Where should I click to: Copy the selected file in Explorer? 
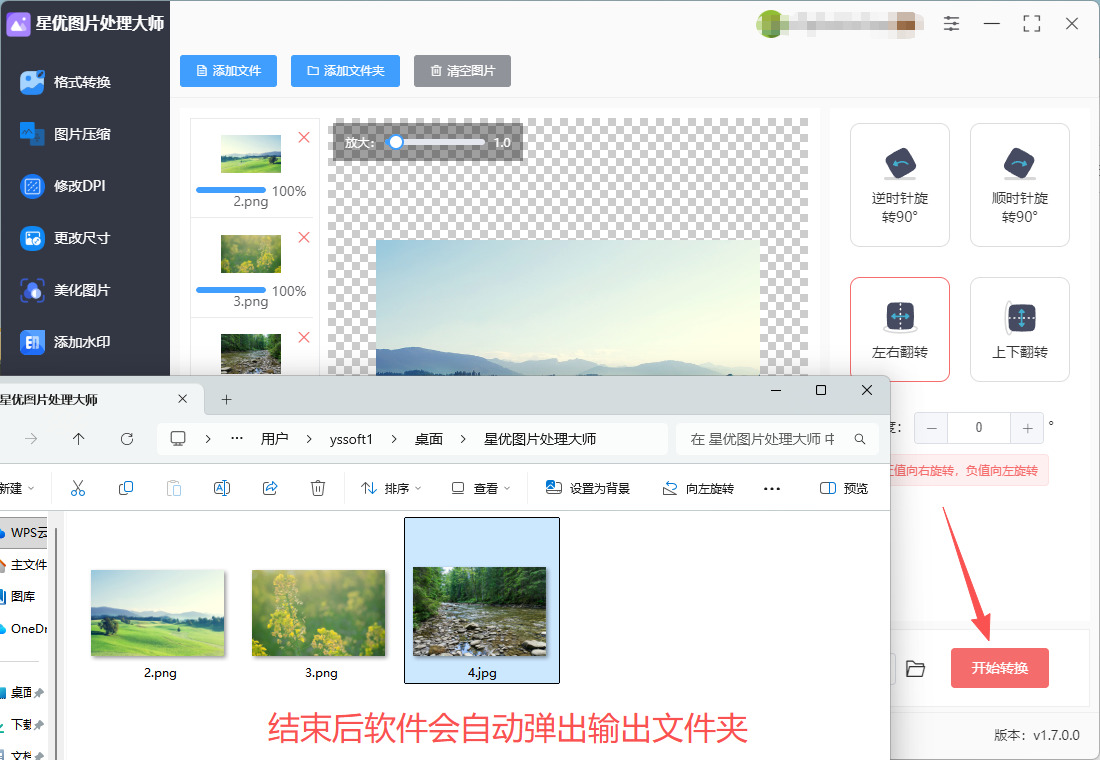(x=126, y=488)
